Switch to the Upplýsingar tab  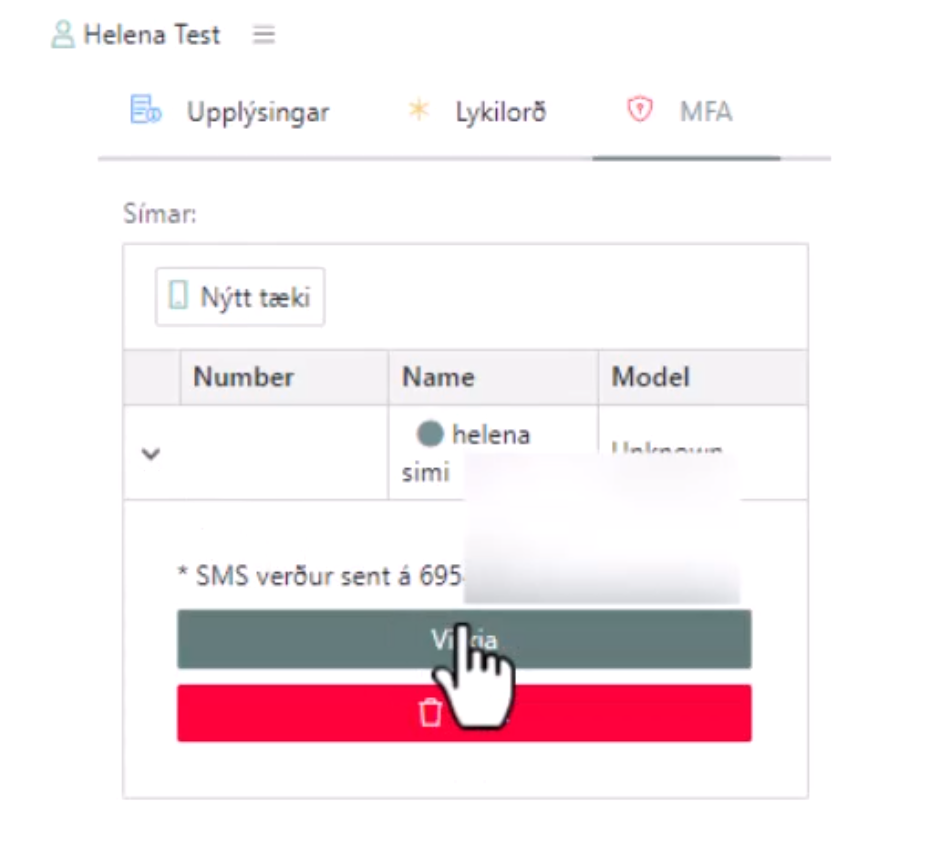[257, 112]
